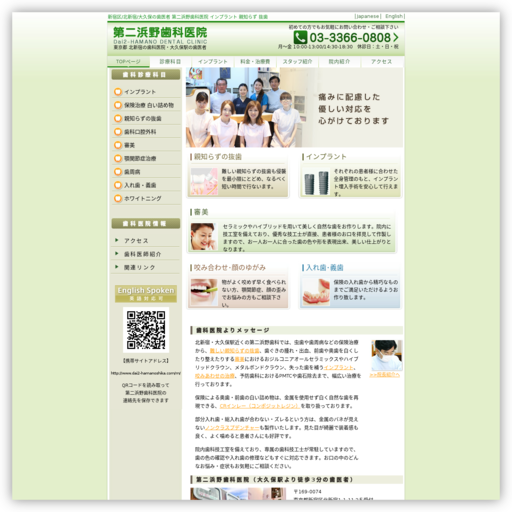Open the スタッフ紹介 navigation tab
The width and height of the screenshot is (512, 512).
tap(297, 62)
